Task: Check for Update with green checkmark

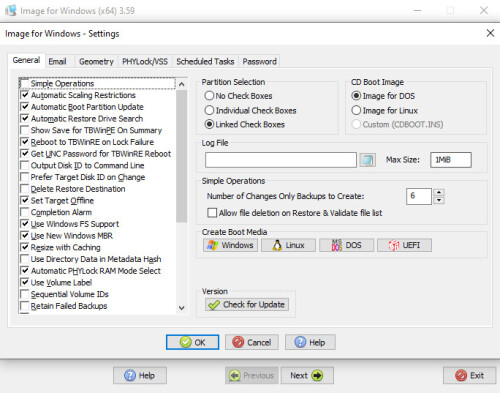Action: click(x=247, y=304)
